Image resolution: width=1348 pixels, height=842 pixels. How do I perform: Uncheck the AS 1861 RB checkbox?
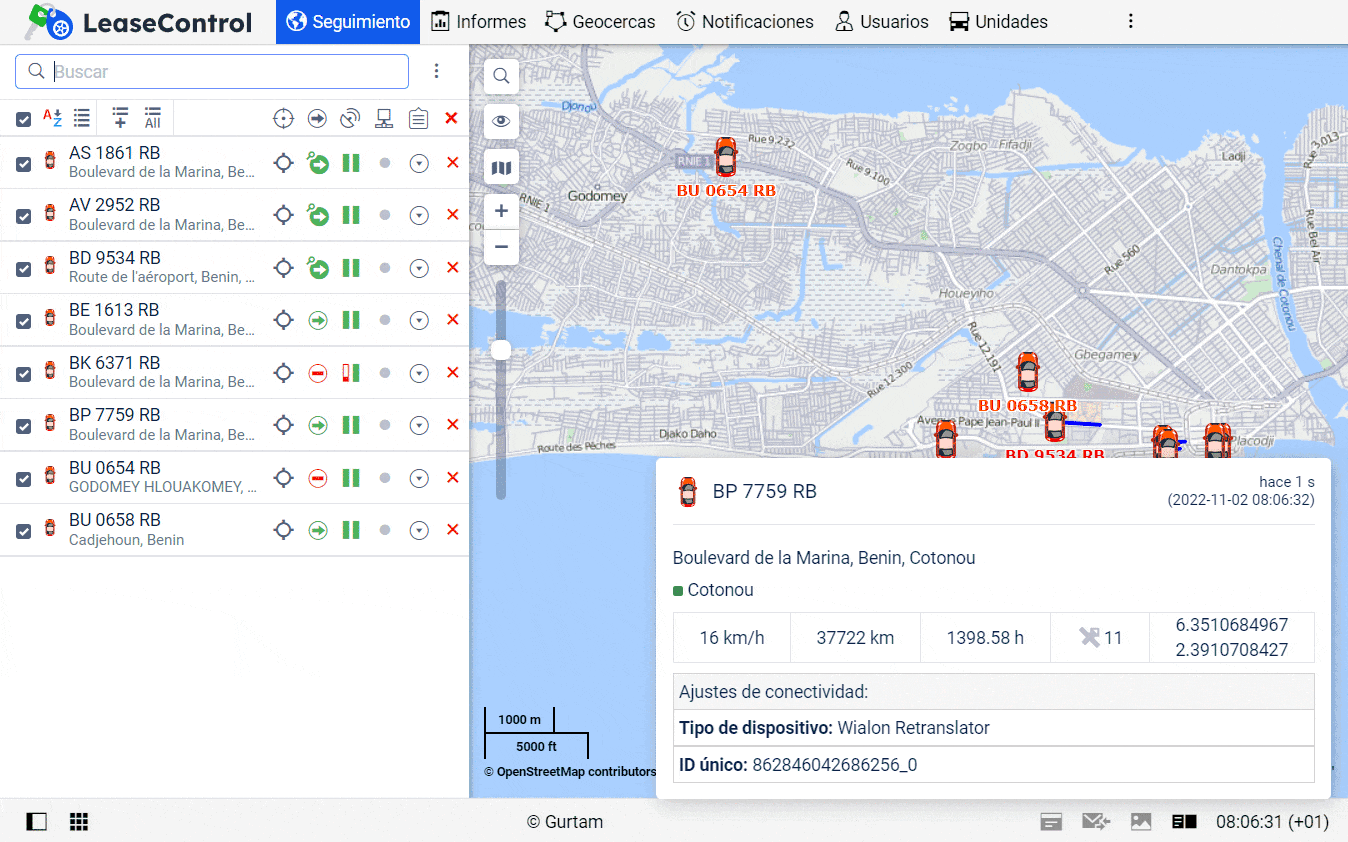23,164
